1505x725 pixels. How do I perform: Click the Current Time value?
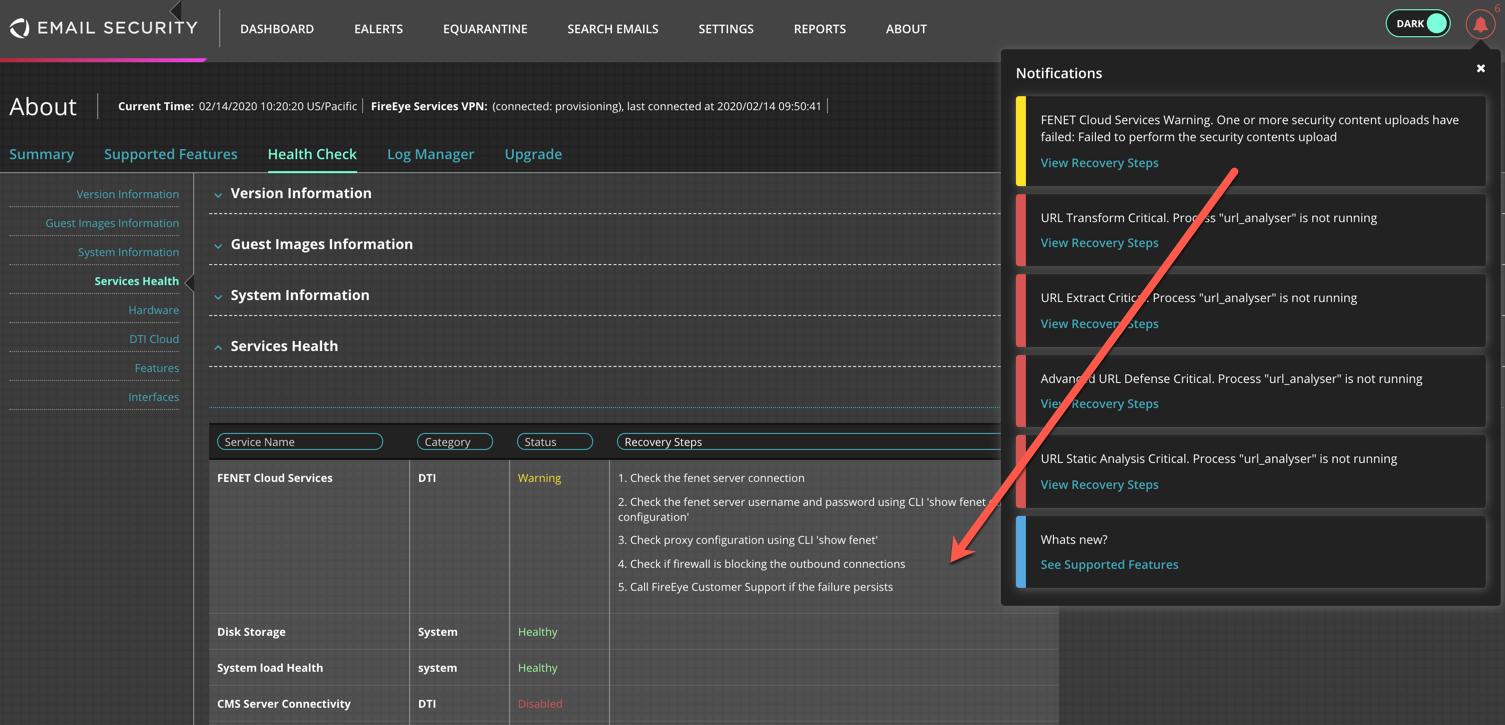pyautogui.click(x=278, y=106)
